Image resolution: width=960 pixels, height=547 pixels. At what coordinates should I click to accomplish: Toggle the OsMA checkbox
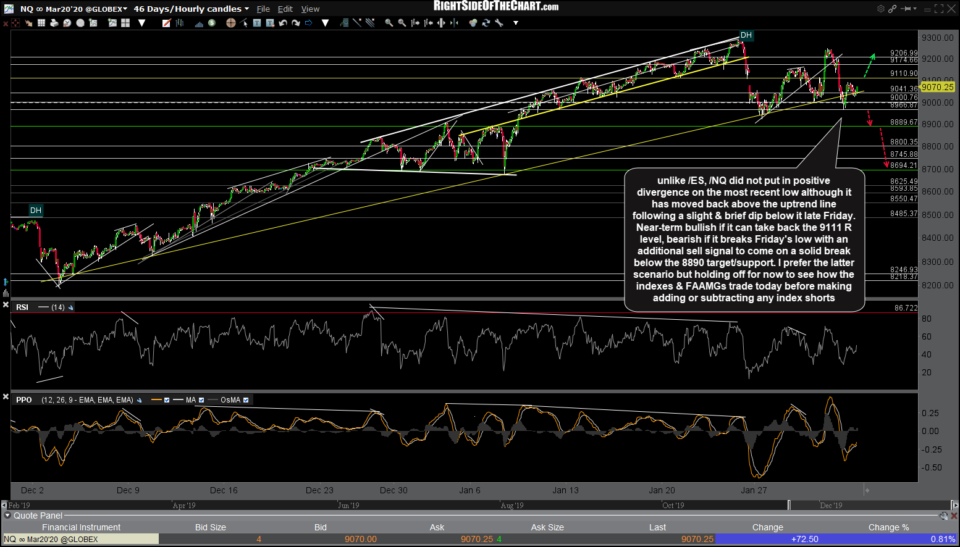(x=246, y=400)
